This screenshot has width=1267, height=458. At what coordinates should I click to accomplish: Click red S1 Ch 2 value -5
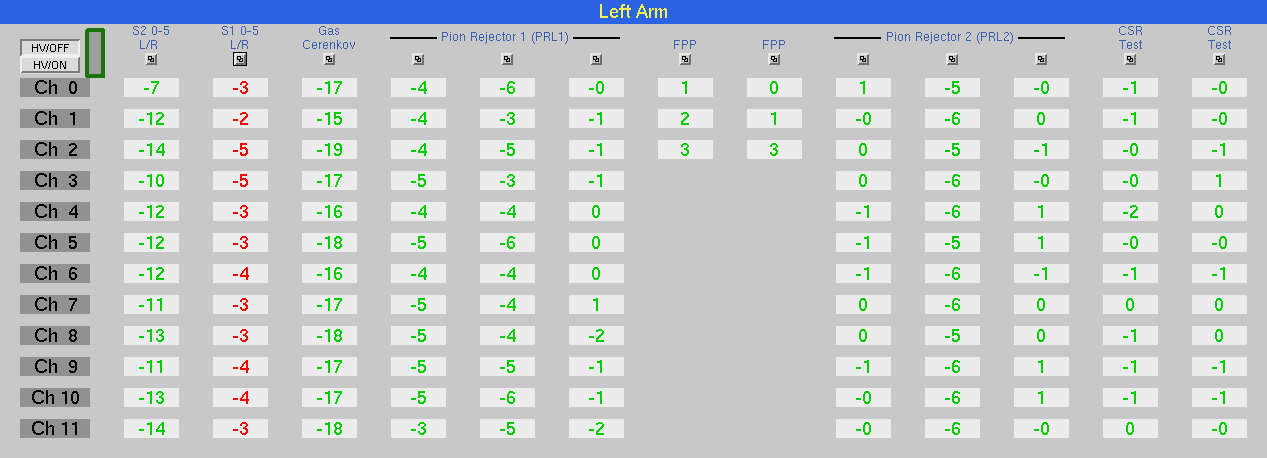point(240,150)
